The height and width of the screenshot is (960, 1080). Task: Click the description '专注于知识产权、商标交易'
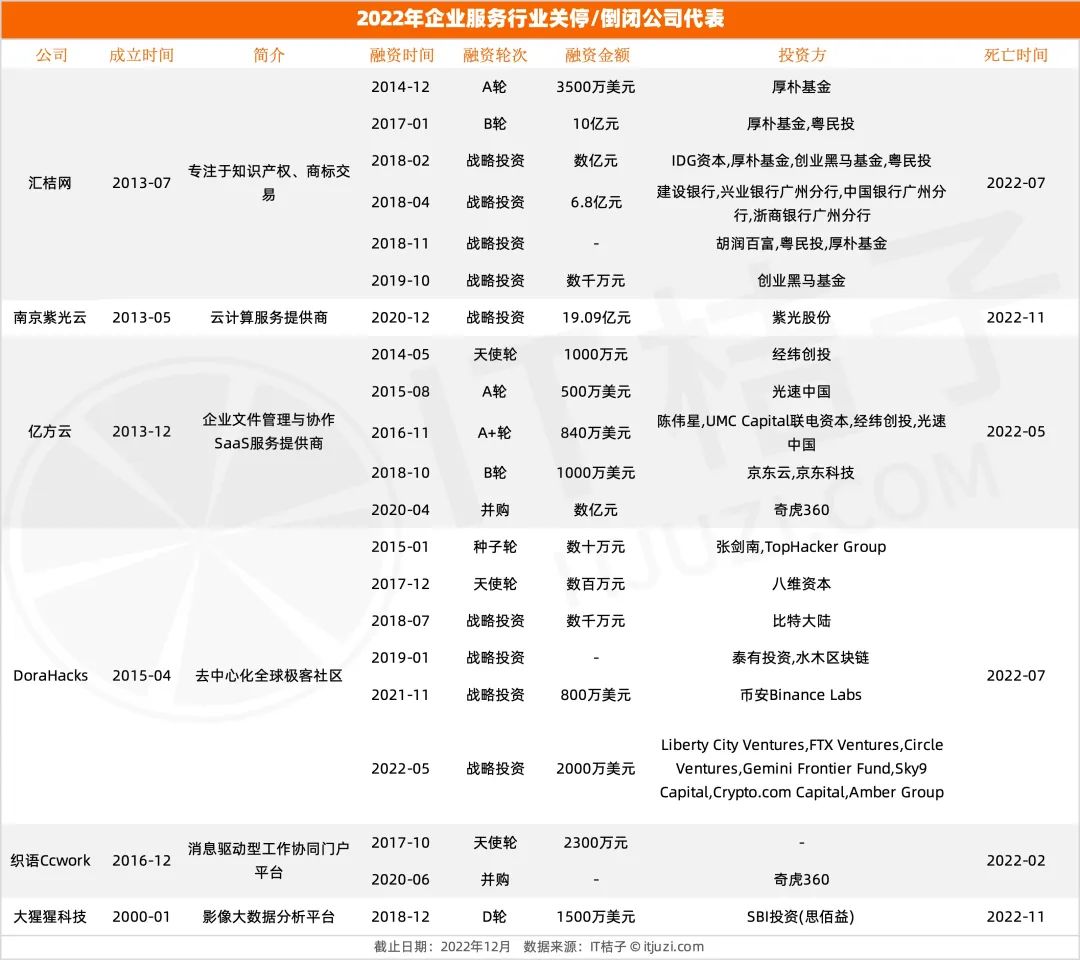(x=269, y=182)
